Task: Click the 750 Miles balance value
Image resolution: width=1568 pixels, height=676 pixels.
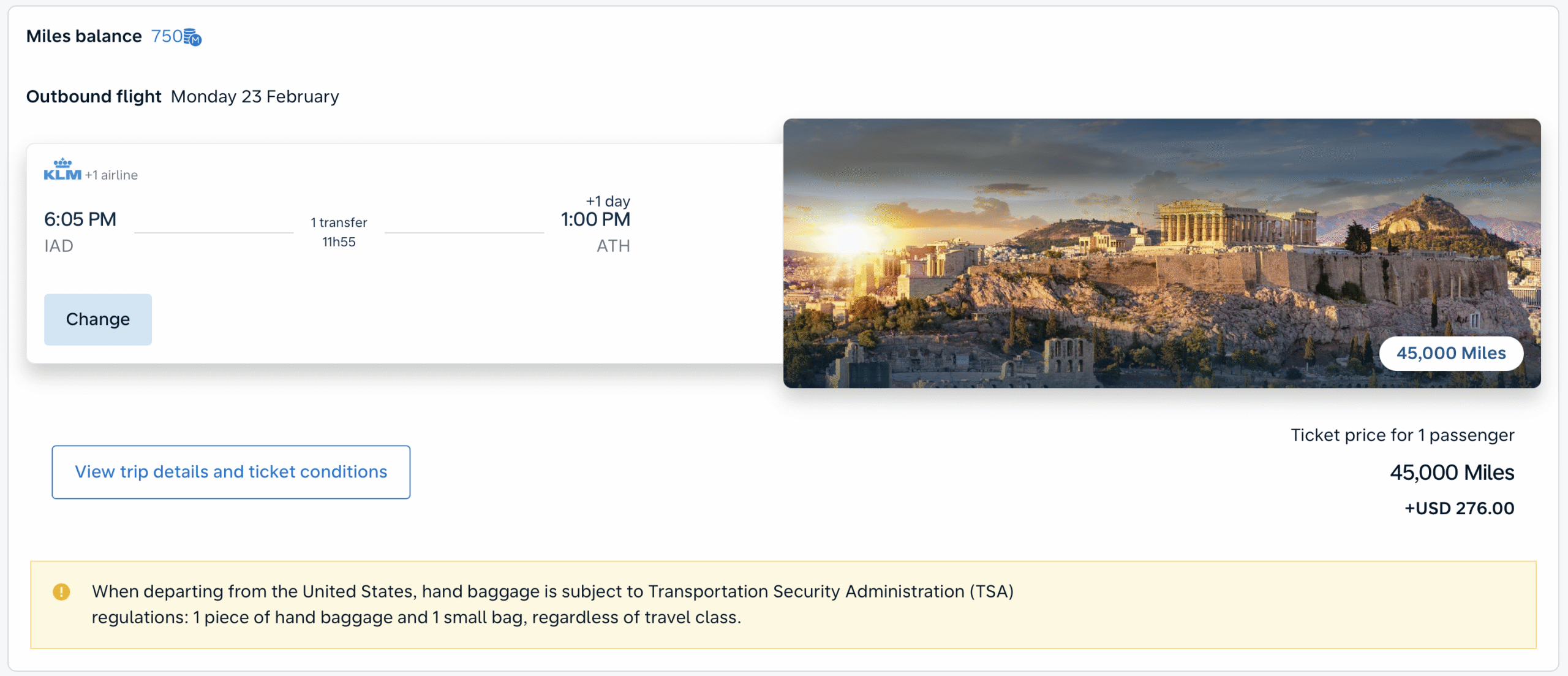Action: click(x=167, y=37)
